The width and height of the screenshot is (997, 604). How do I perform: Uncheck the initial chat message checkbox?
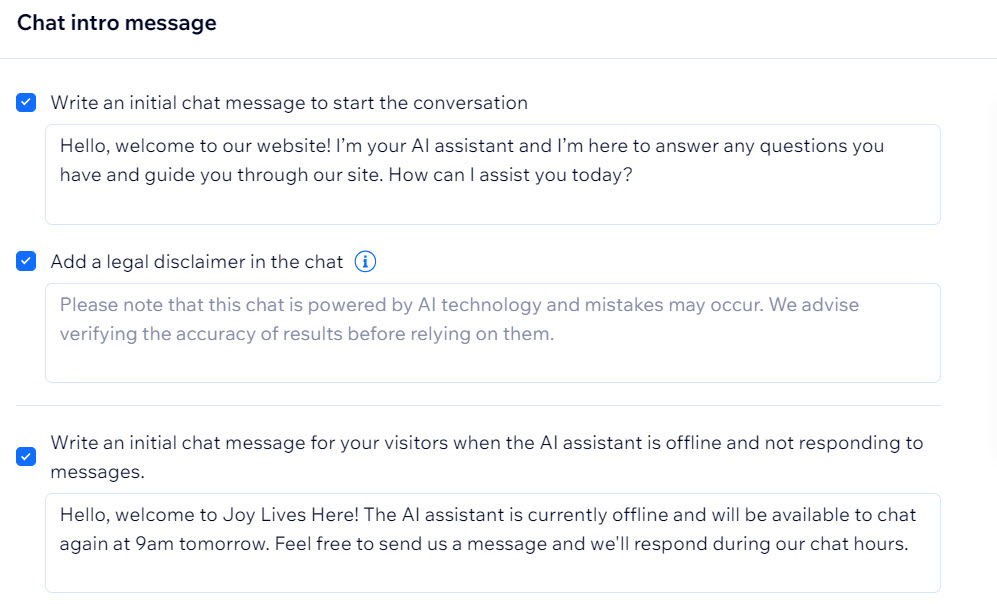pyautogui.click(x=26, y=102)
